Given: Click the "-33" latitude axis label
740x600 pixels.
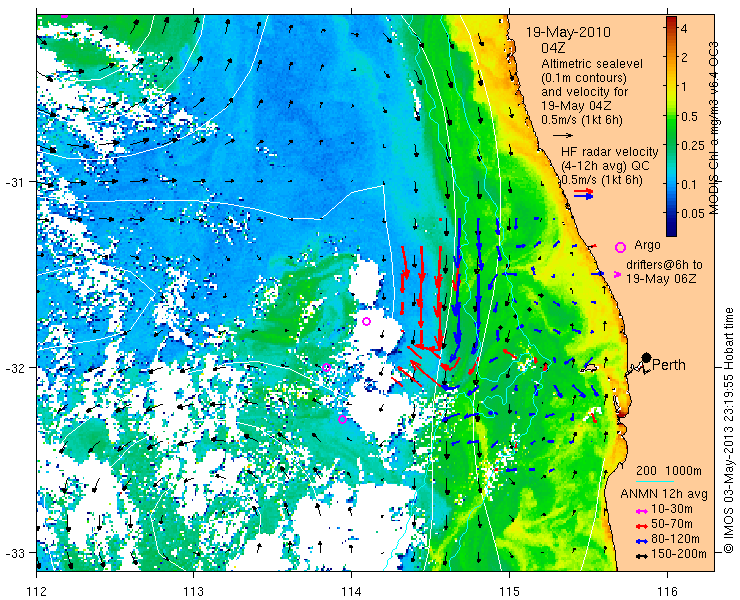Looking at the screenshot, I should click(14, 553).
